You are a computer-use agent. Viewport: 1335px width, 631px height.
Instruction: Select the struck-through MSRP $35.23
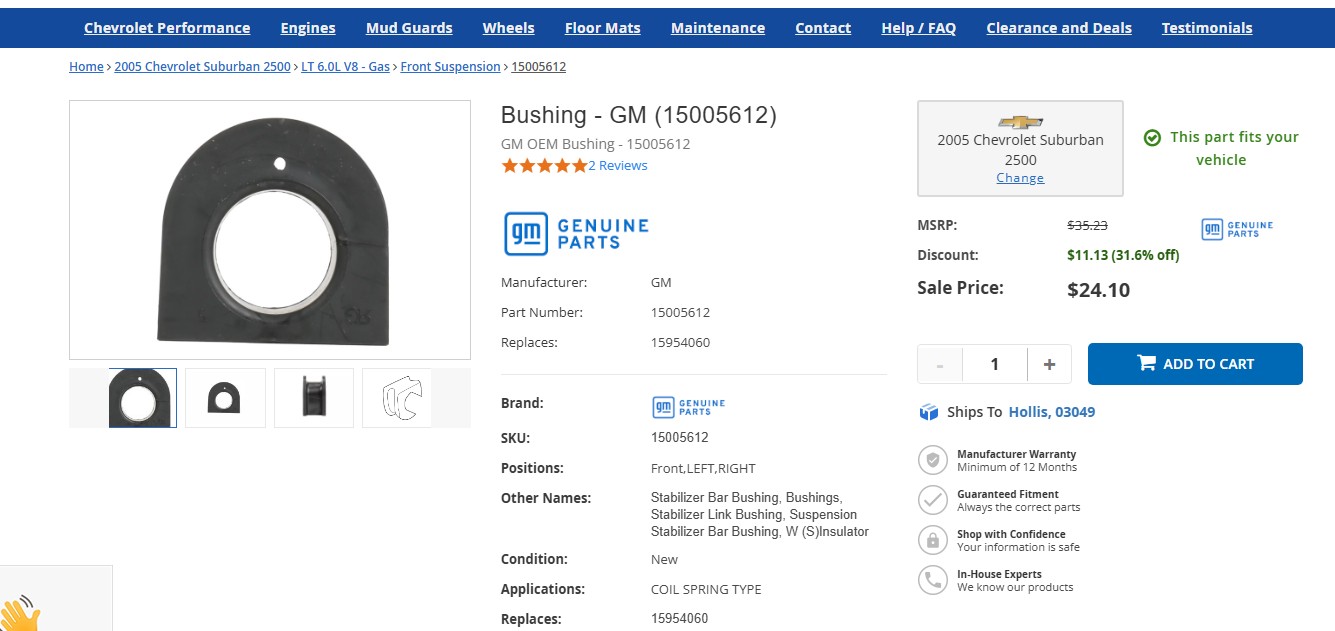[x=1088, y=226]
